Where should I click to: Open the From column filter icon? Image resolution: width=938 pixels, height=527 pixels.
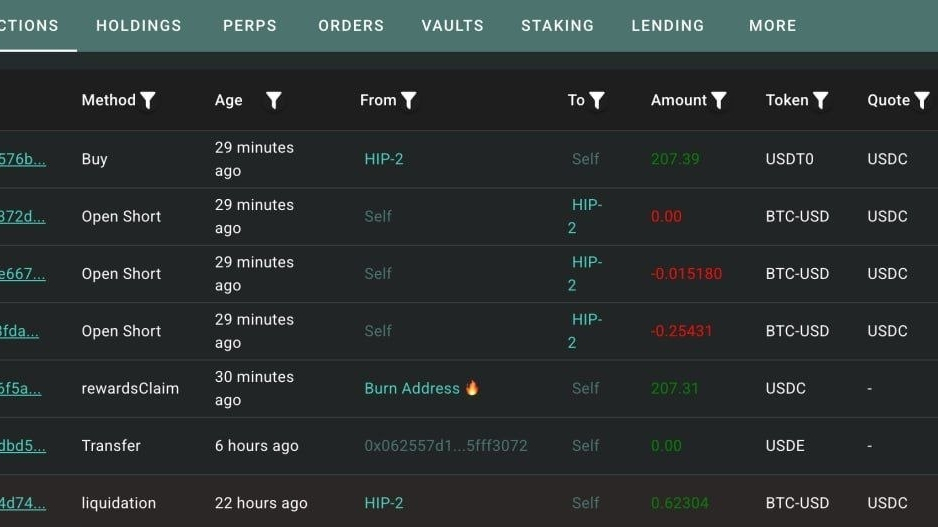pos(409,100)
